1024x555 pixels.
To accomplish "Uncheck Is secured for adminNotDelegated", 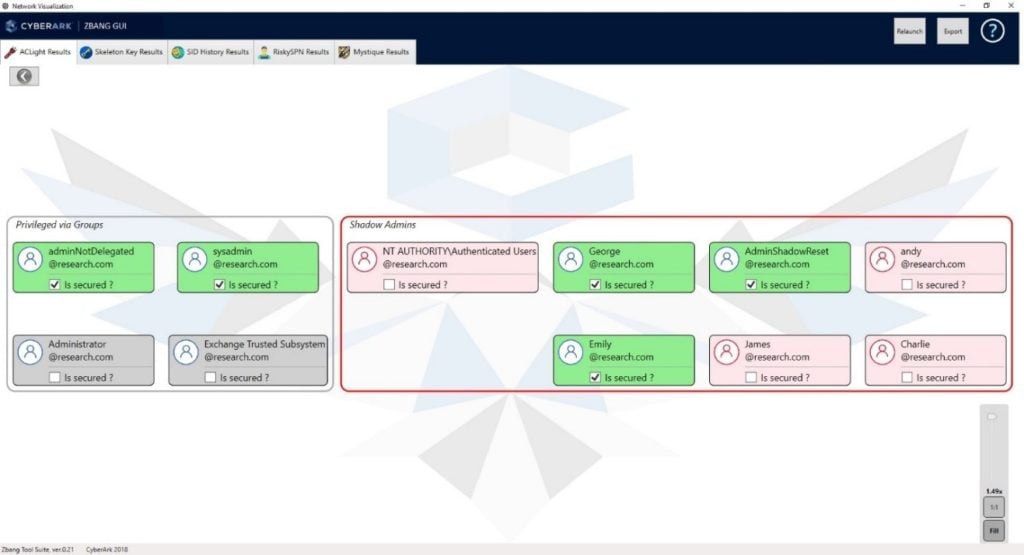I will [x=55, y=285].
